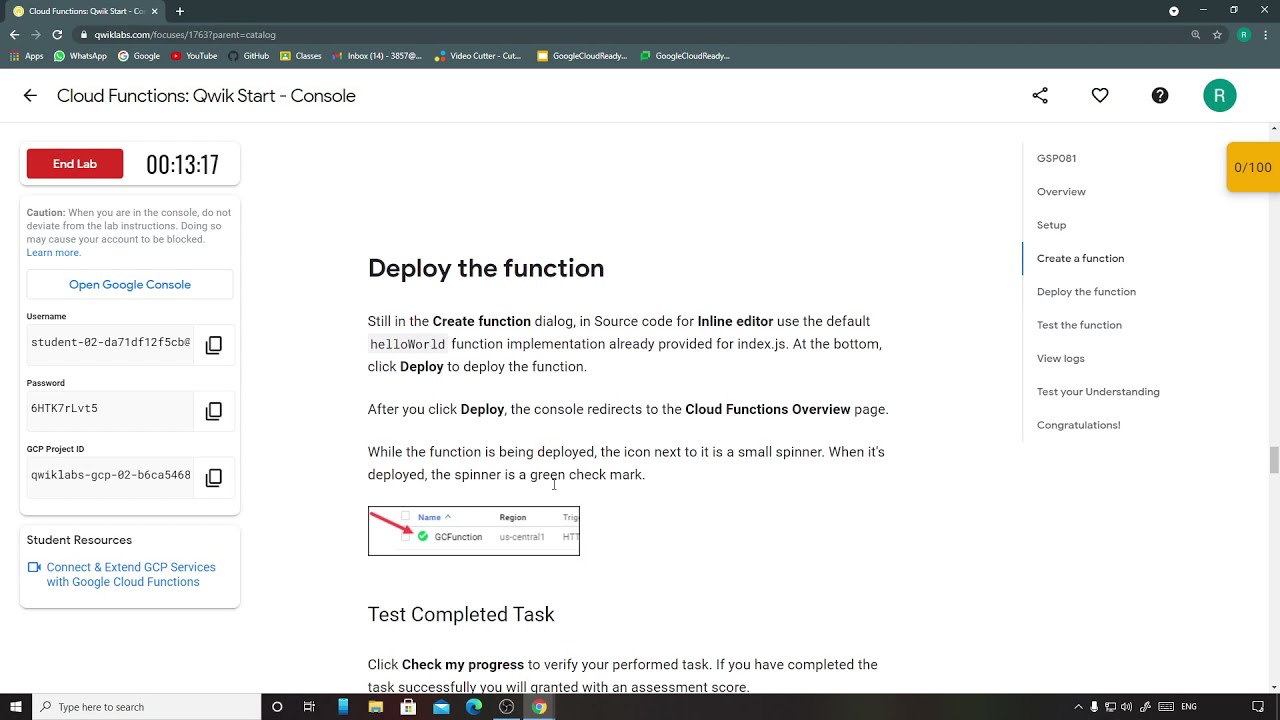Click the share icon in lab header
Screen dimensions: 1280x720
(1040, 96)
